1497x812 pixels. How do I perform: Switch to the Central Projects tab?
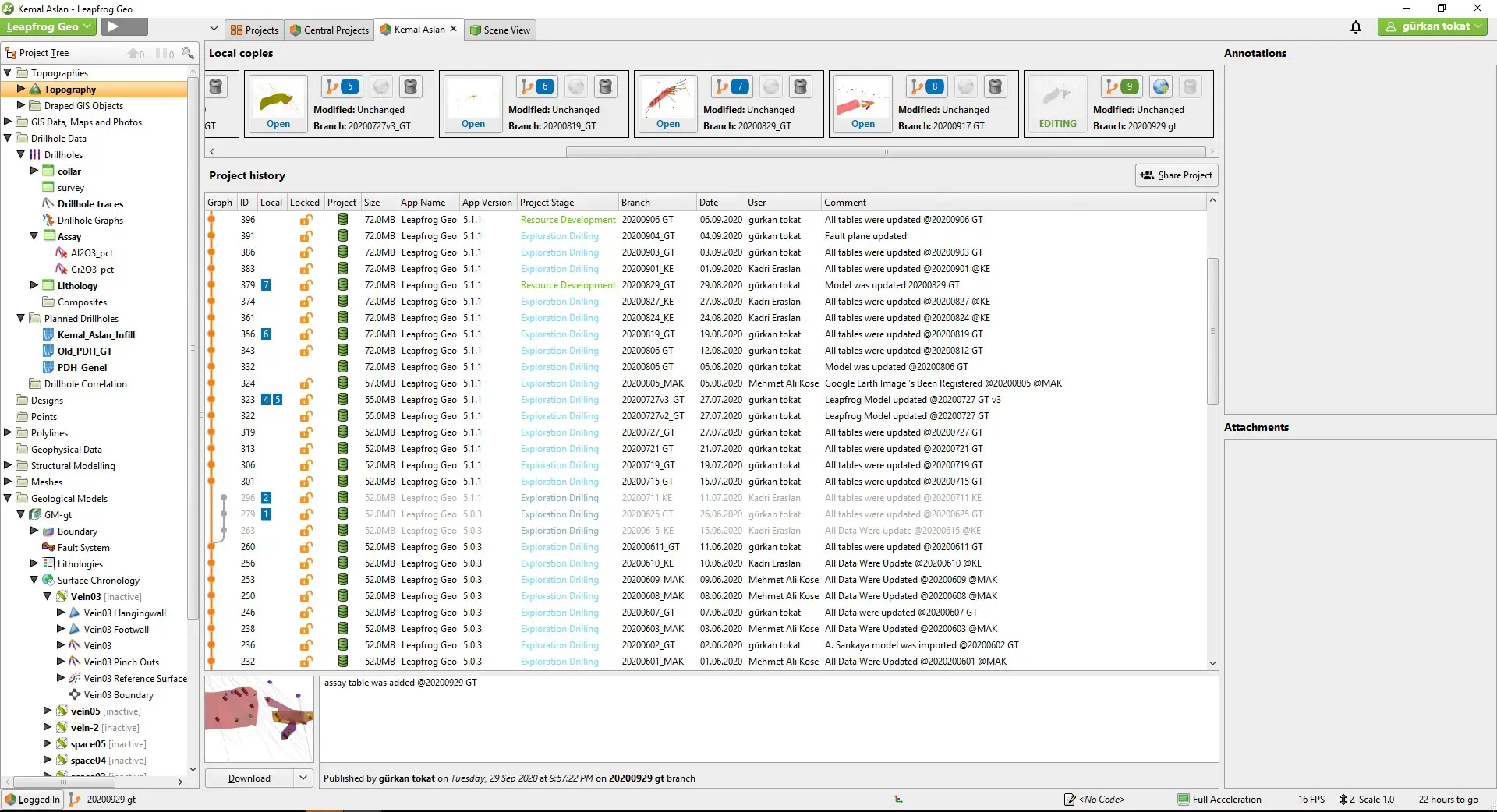coord(329,30)
